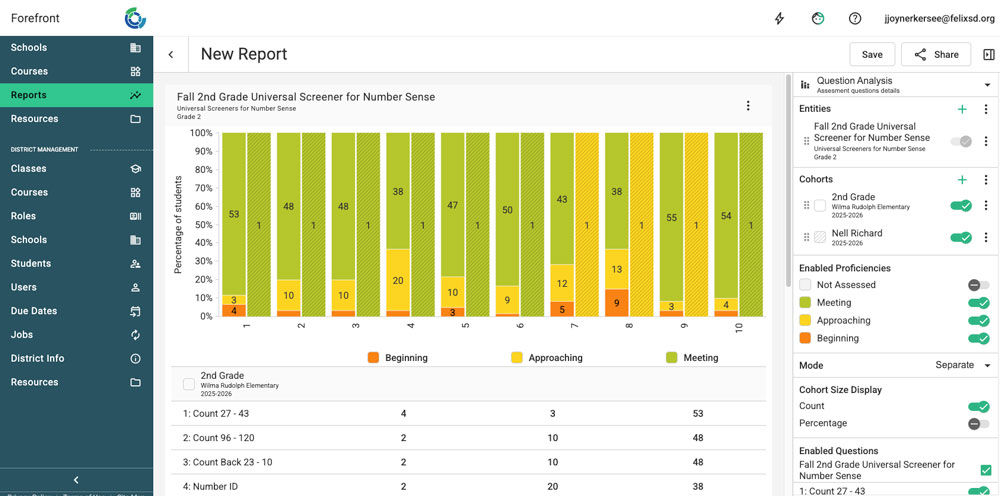Image resolution: width=1000 pixels, height=496 pixels.
Task: Collapse the left sidebar with chevron
Action: point(76,480)
